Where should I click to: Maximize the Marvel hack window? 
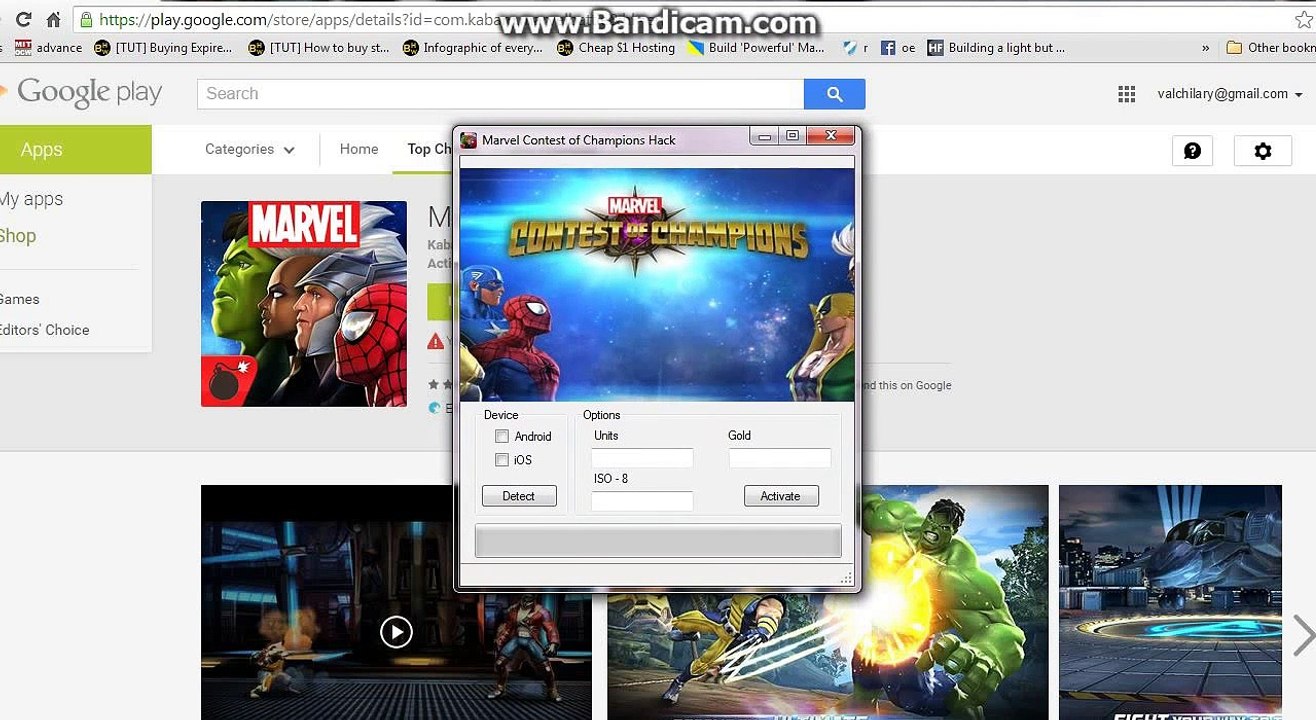792,137
